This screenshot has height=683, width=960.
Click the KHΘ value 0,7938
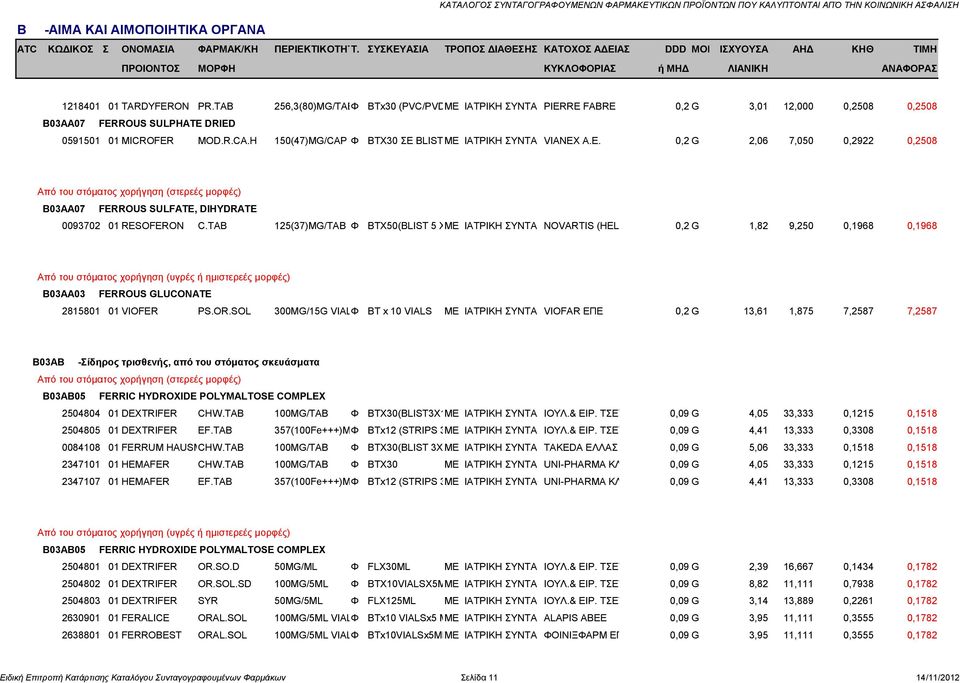(858, 584)
